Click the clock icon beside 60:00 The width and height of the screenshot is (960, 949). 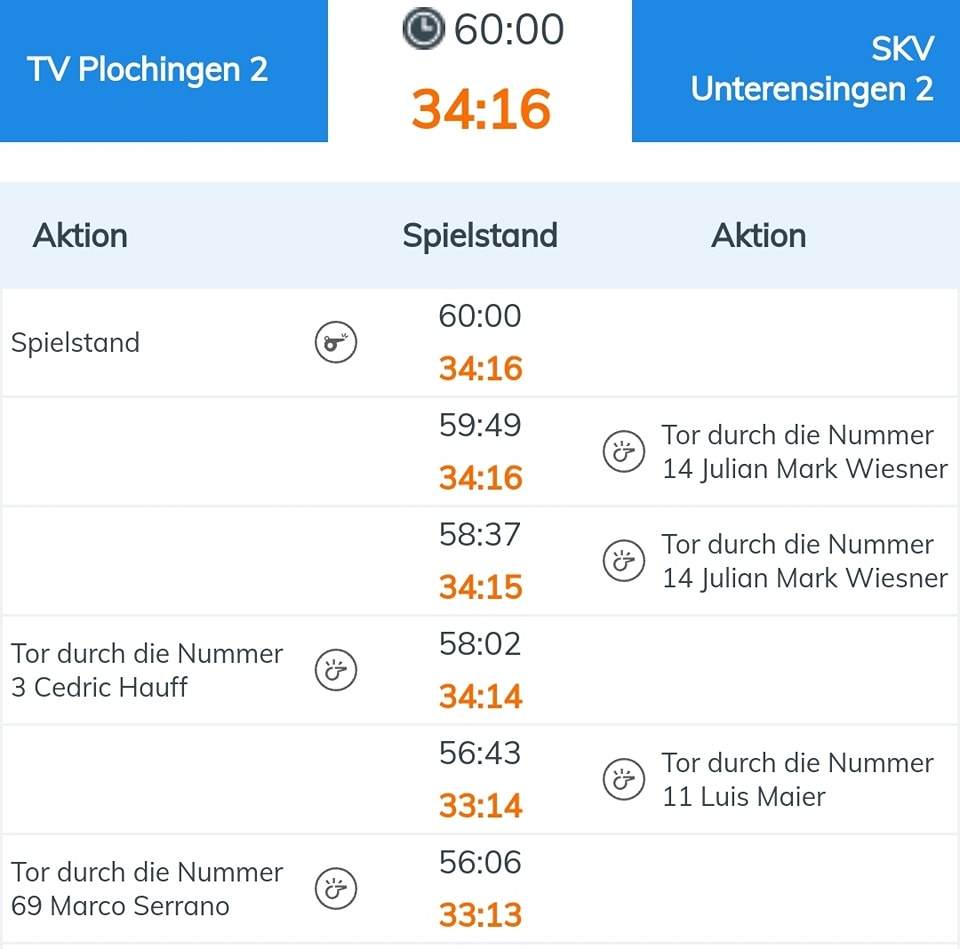(x=423, y=29)
